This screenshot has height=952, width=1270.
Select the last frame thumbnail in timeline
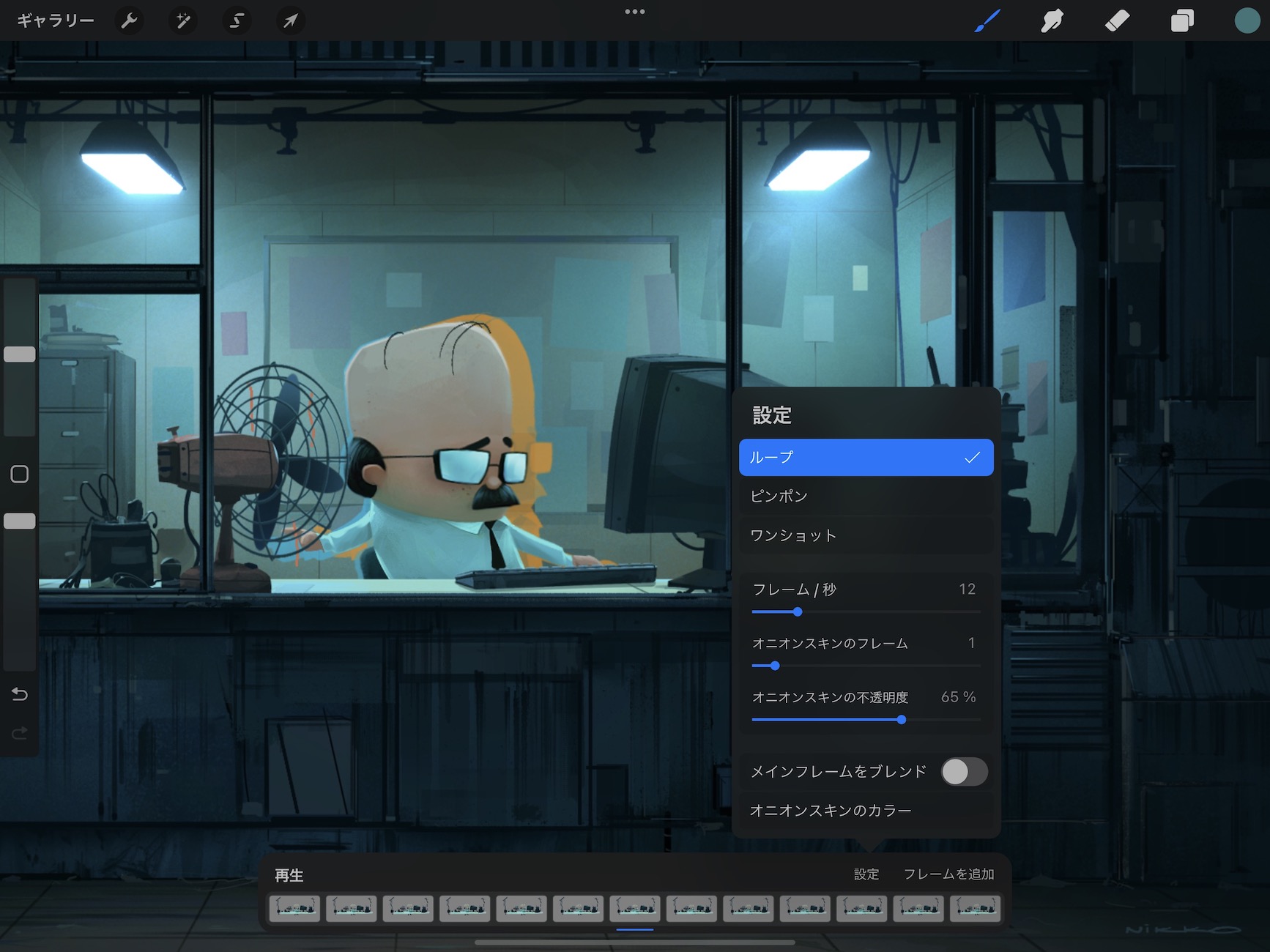[975, 908]
